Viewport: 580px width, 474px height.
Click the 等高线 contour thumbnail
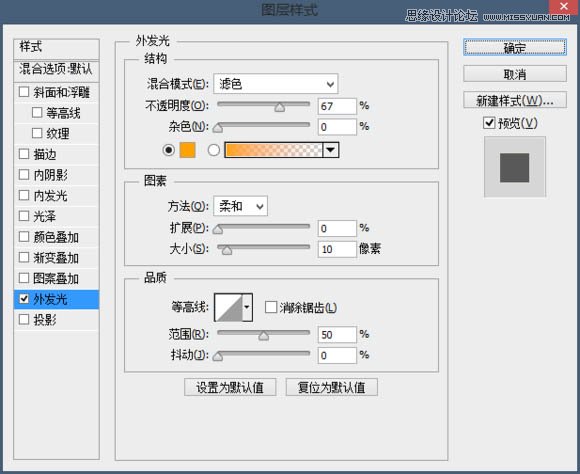[x=229, y=307]
